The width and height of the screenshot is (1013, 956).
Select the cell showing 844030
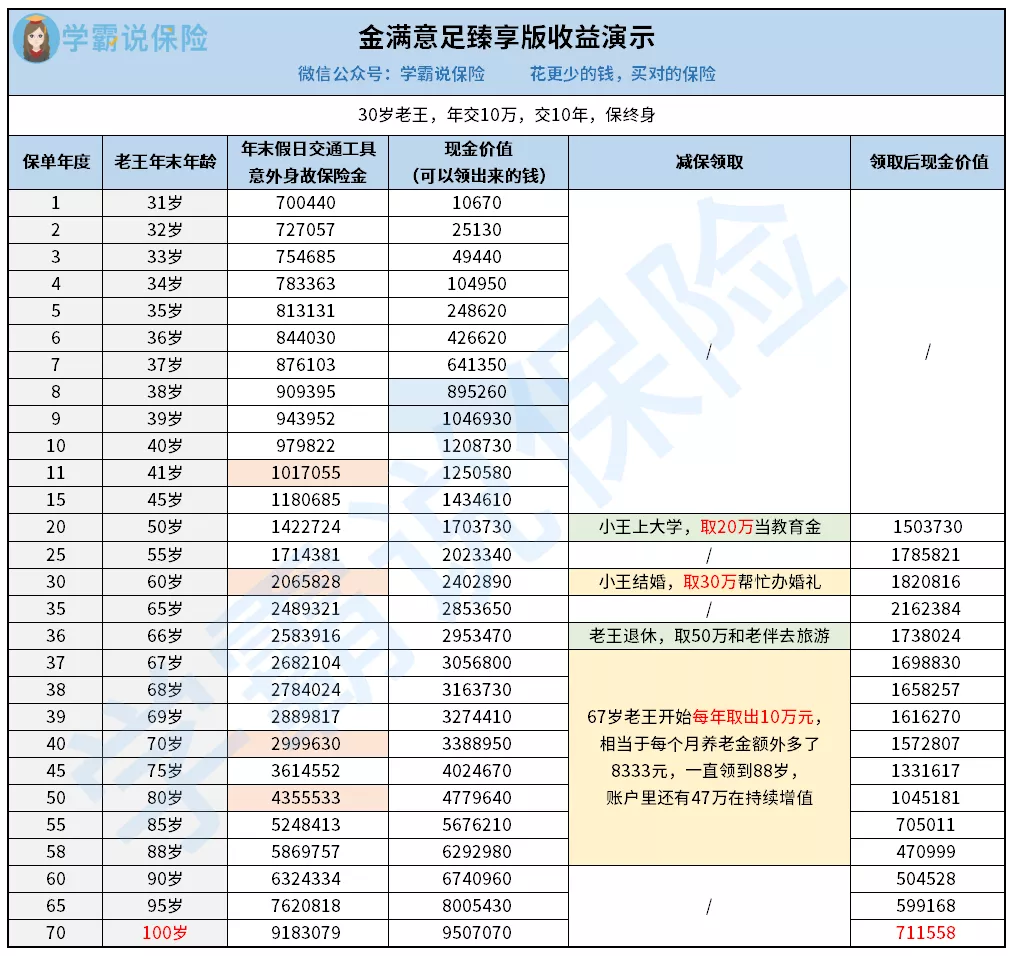pos(306,338)
